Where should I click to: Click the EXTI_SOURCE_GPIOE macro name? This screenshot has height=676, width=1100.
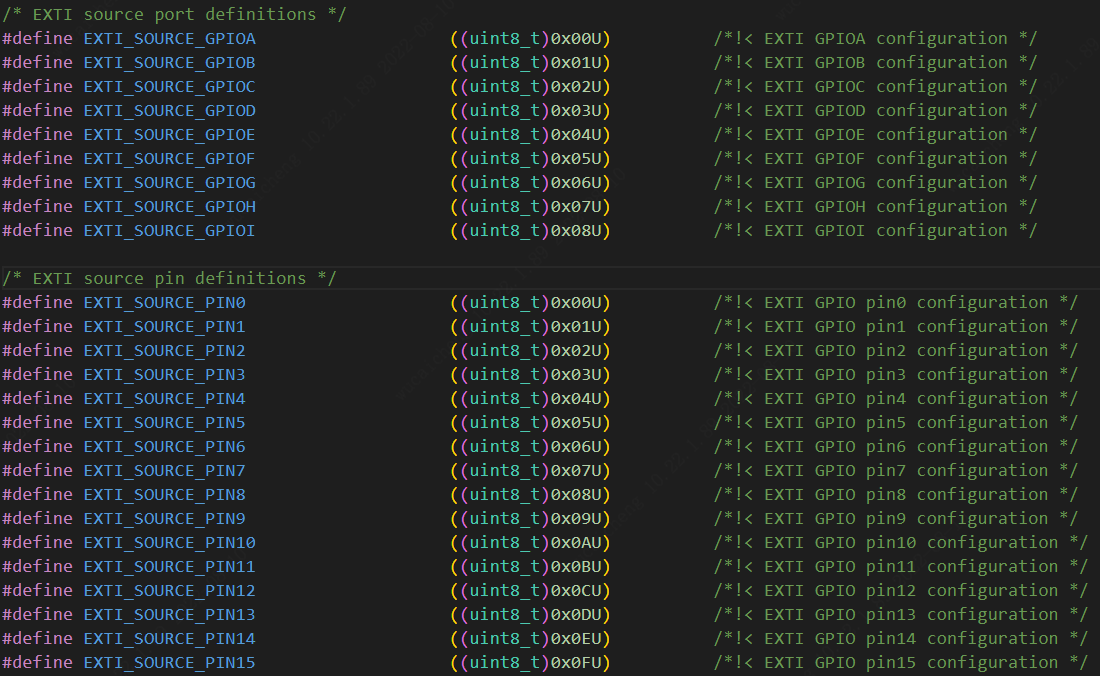169,134
